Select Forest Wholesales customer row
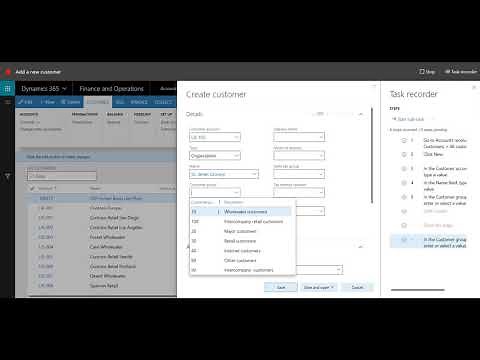This screenshot has width=480, height=360. click(x=102, y=237)
